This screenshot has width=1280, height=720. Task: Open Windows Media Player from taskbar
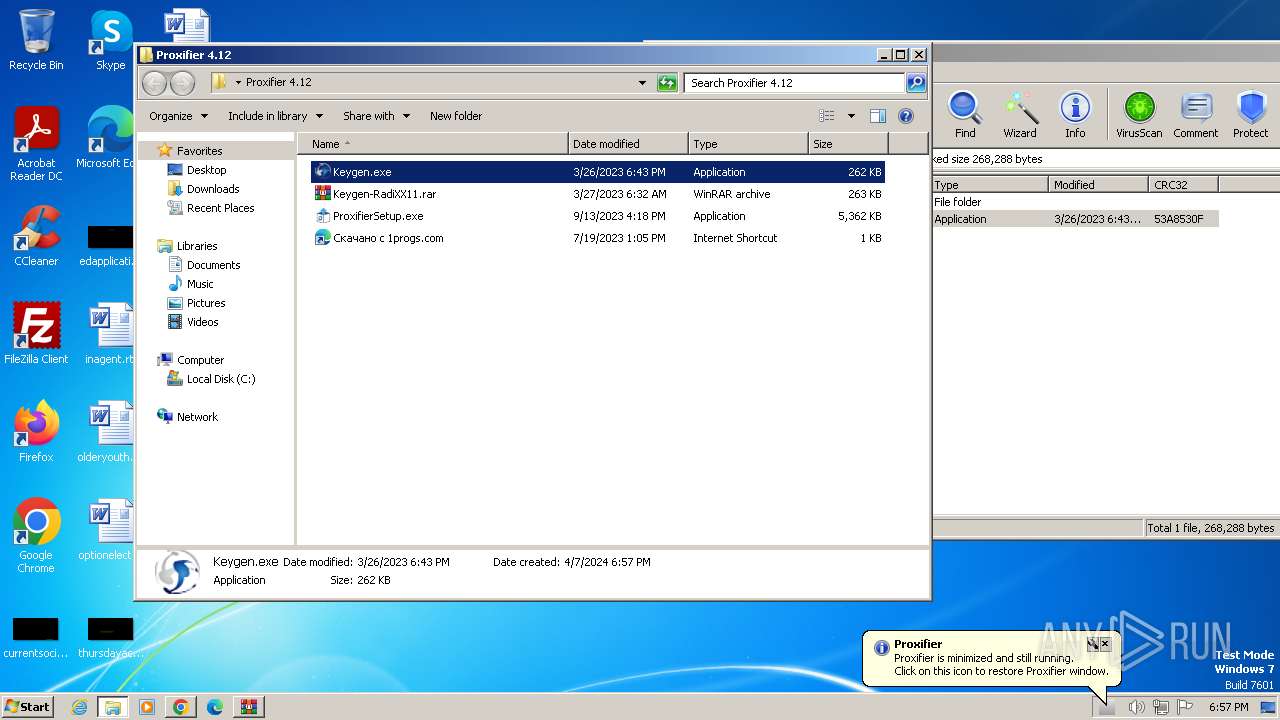(147, 707)
